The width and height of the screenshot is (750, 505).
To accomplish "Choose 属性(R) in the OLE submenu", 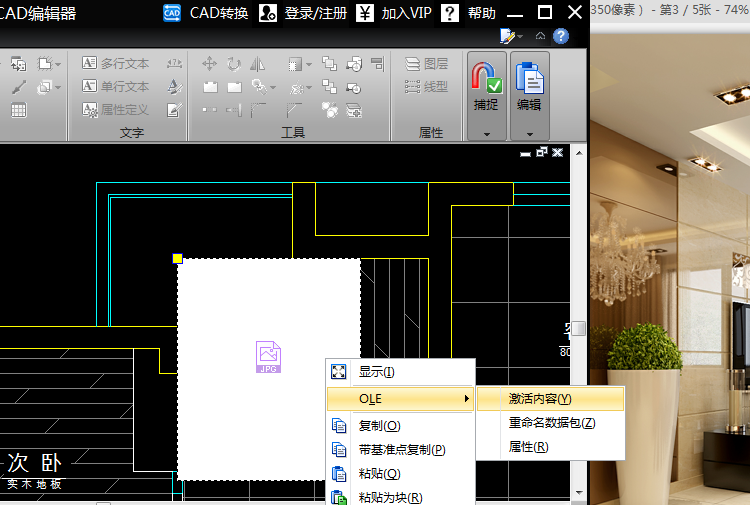I will click(551, 447).
